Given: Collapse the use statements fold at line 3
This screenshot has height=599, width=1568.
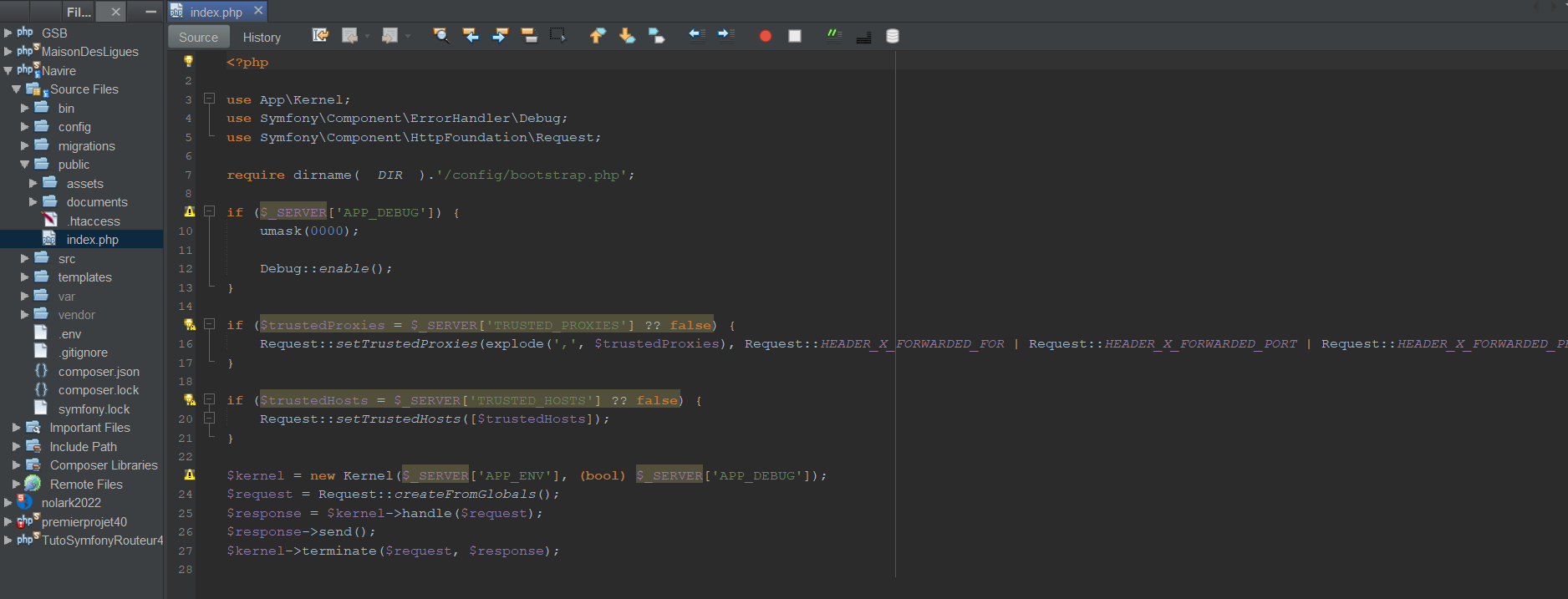Looking at the screenshot, I should click(x=209, y=99).
